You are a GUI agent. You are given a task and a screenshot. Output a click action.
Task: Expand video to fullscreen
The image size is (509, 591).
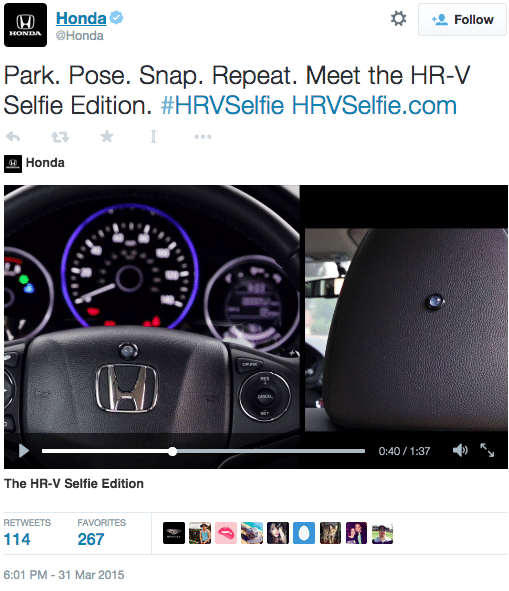(487, 450)
